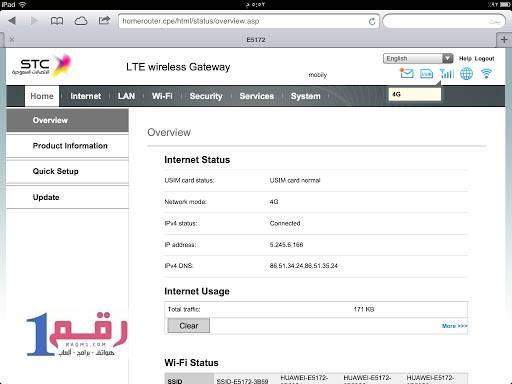The width and height of the screenshot is (512, 384).
Task: Go back with Safari back arrow
Action: [12, 21]
